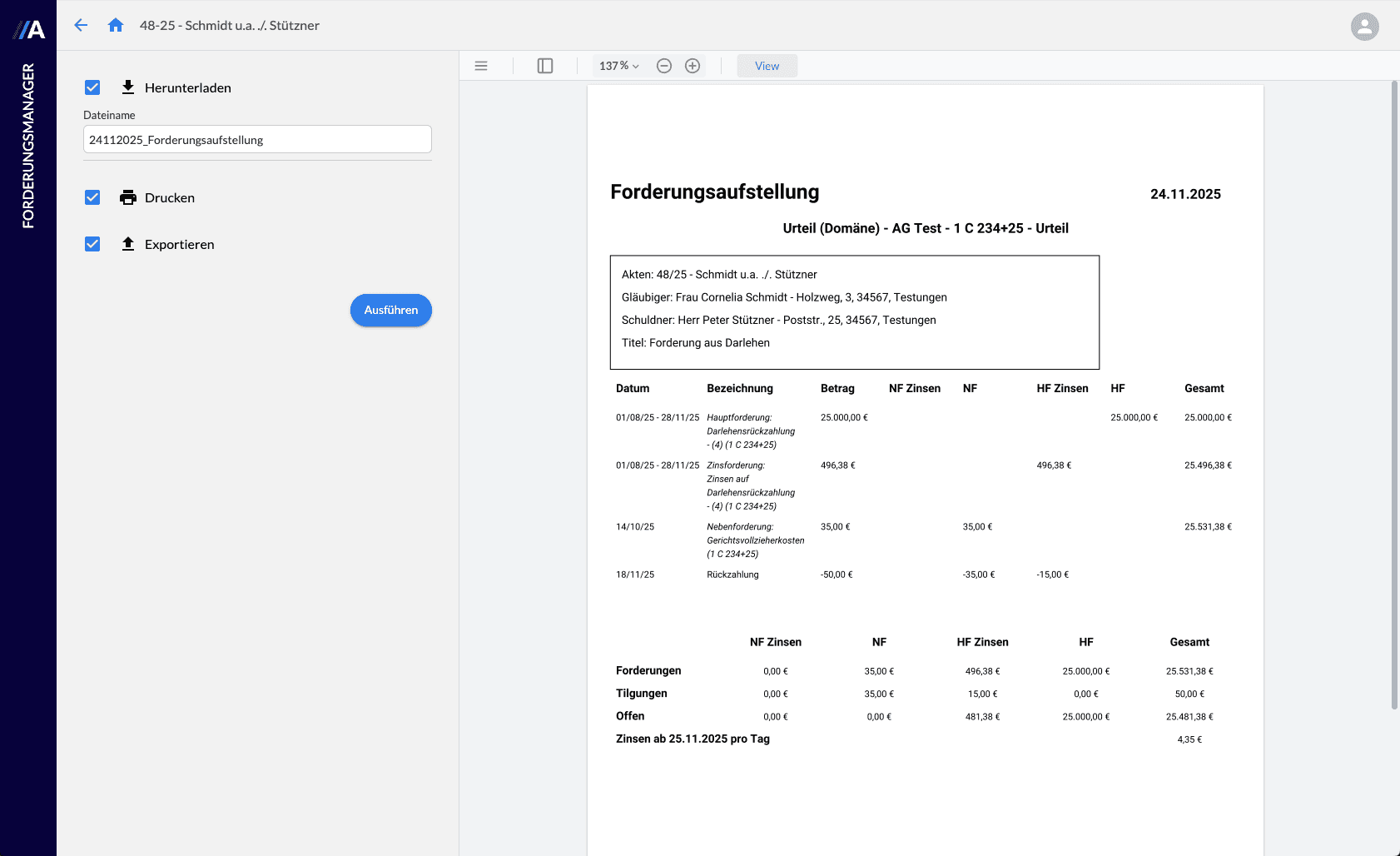Image resolution: width=1400 pixels, height=856 pixels.
Task: Click the 'Herunterladen' label
Action: (x=188, y=87)
